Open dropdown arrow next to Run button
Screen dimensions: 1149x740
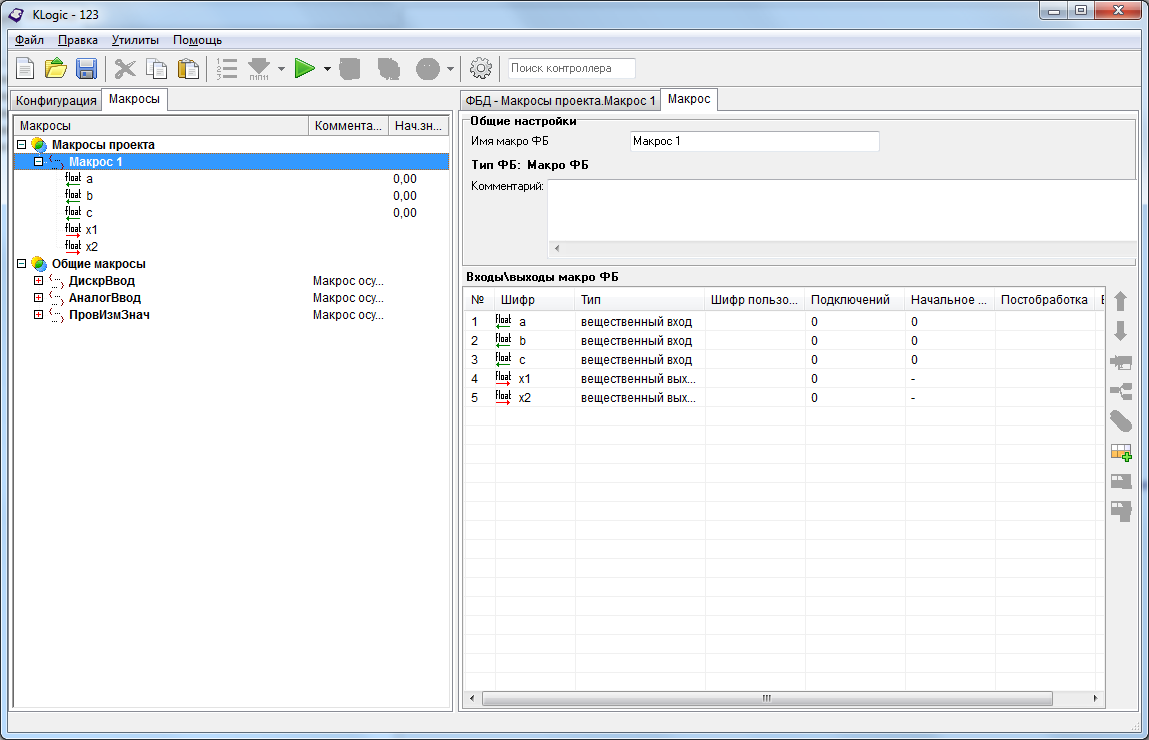coord(327,69)
